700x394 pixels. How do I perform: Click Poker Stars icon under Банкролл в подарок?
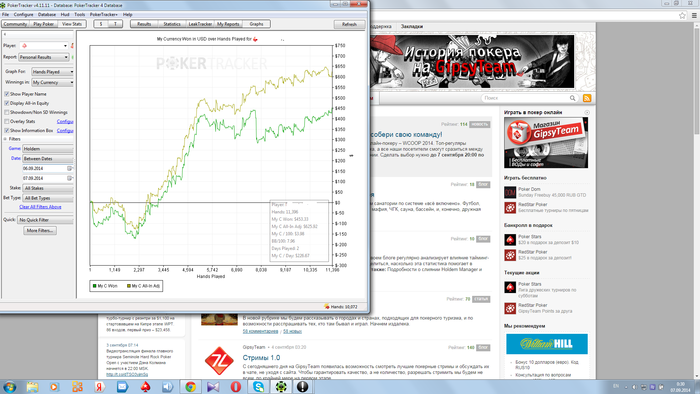[510, 240]
